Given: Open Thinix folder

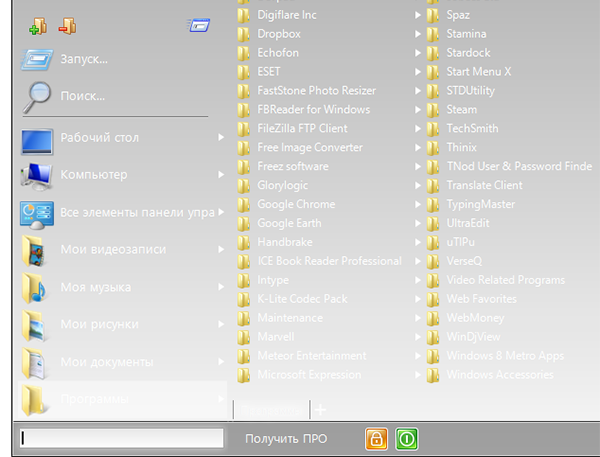Looking at the screenshot, I should pos(512,147).
